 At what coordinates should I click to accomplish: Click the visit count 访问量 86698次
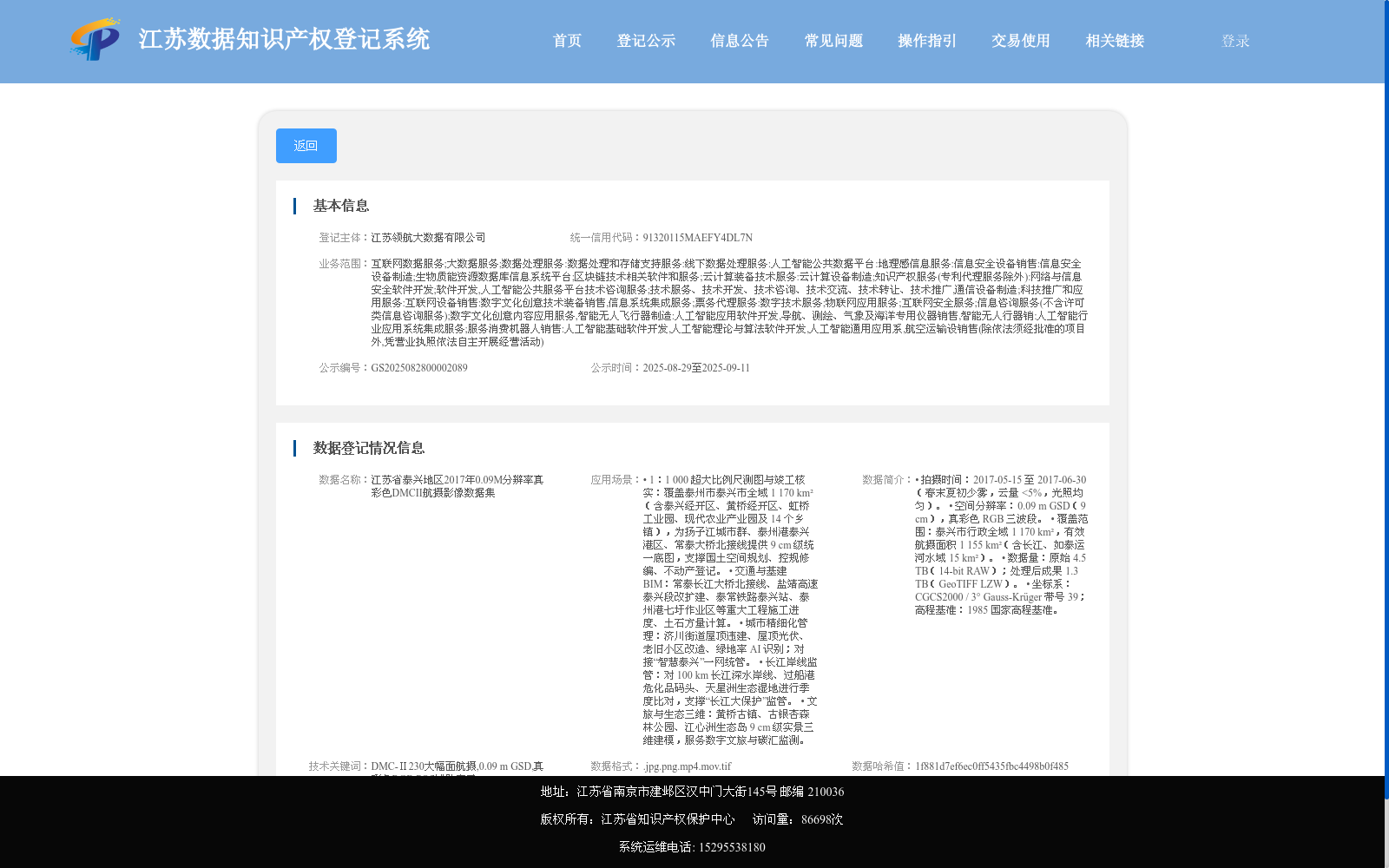798,819
